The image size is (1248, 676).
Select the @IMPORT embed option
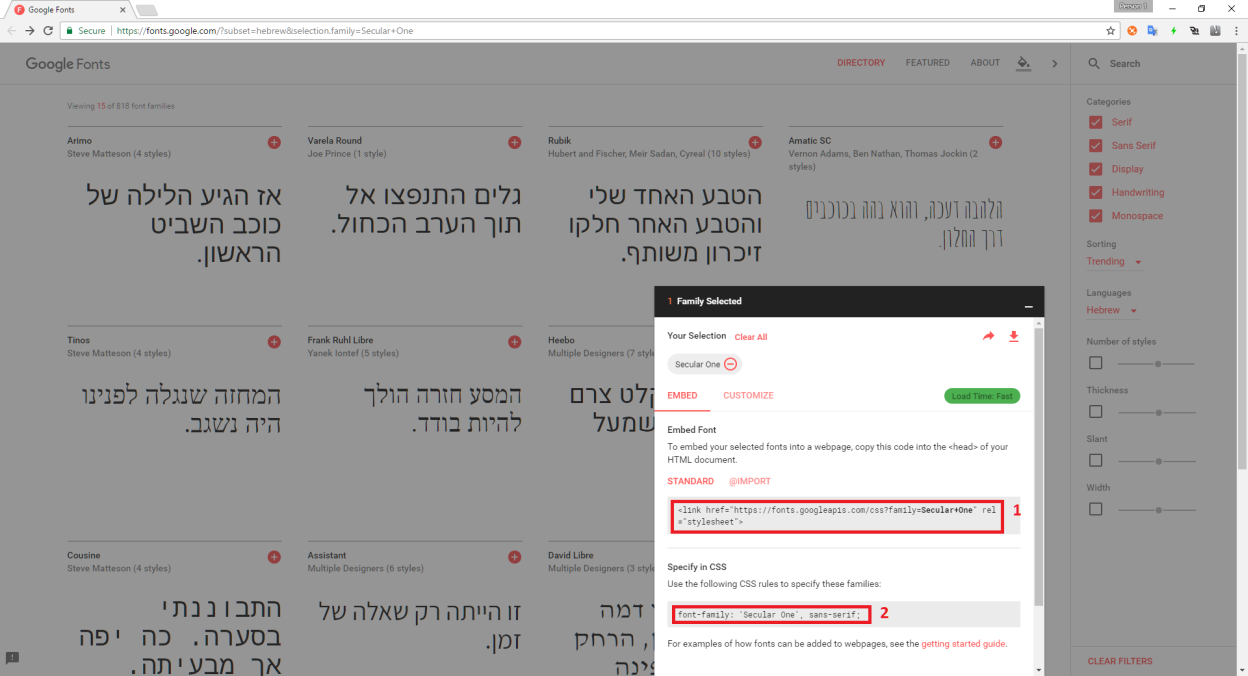click(750, 482)
